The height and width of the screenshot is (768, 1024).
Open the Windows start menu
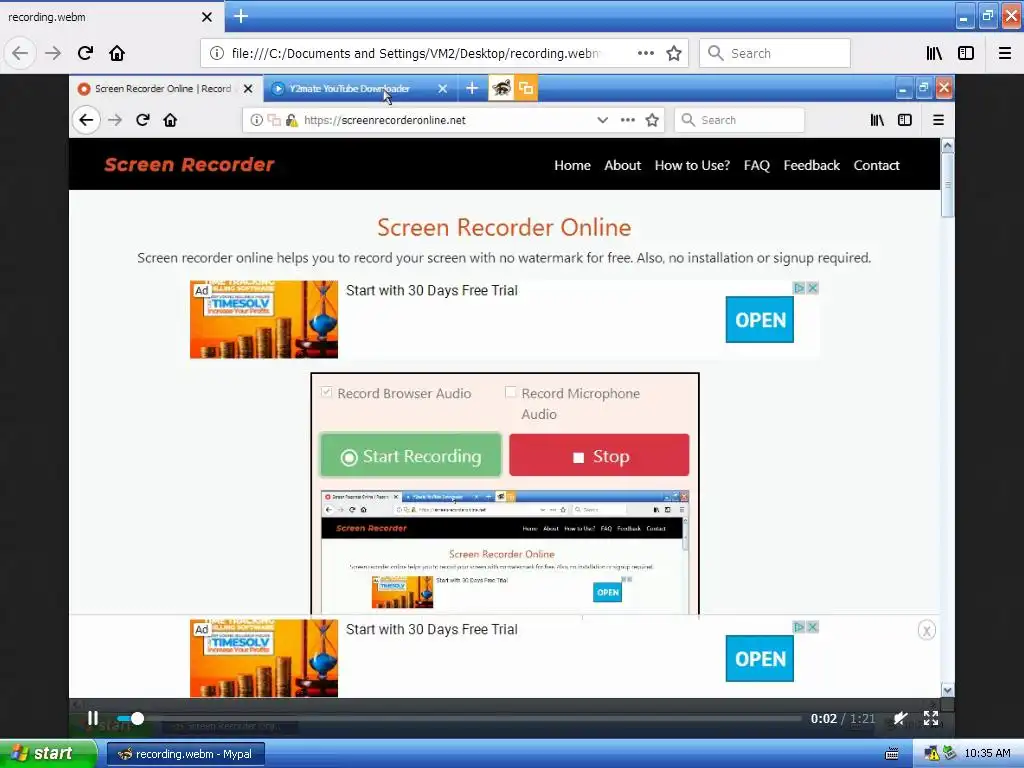47,753
